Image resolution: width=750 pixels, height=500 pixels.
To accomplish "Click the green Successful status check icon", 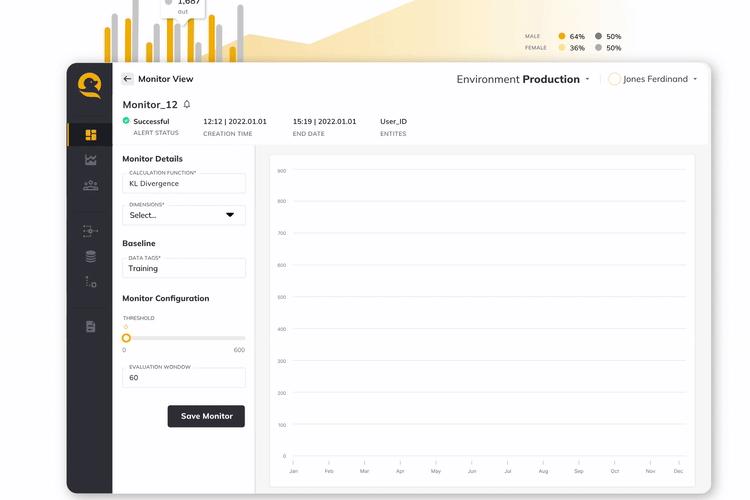I will point(126,121).
